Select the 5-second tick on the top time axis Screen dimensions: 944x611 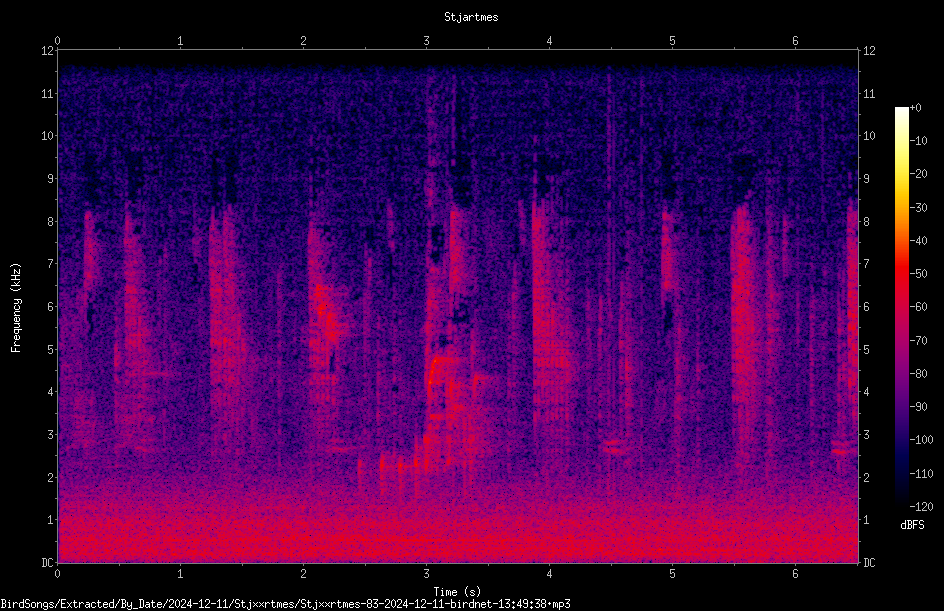(672, 41)
